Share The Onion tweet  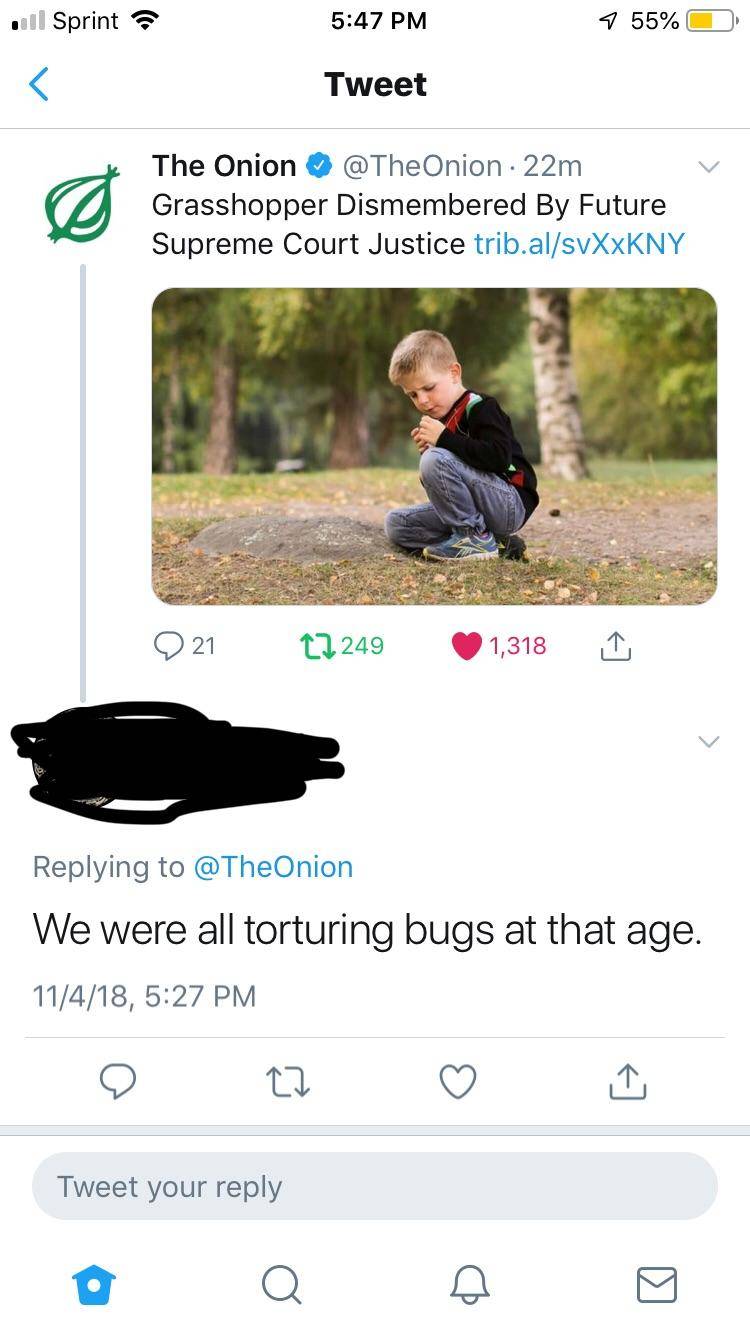coord(615,647)
